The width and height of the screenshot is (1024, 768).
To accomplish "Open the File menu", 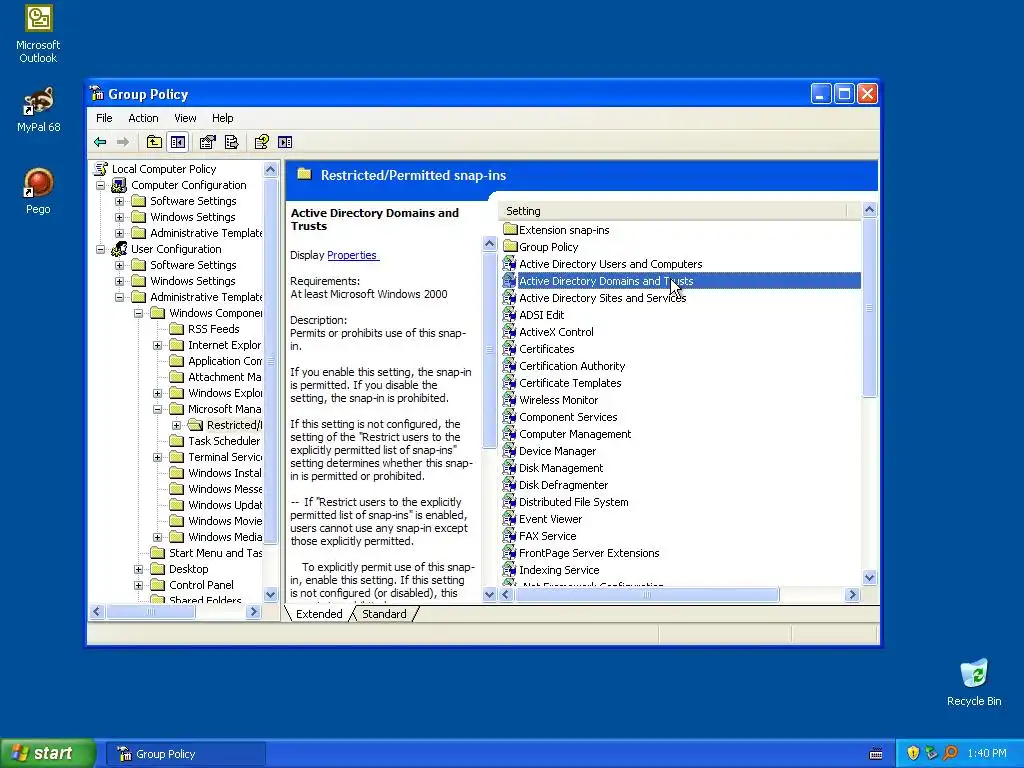I will coord(104,118).
